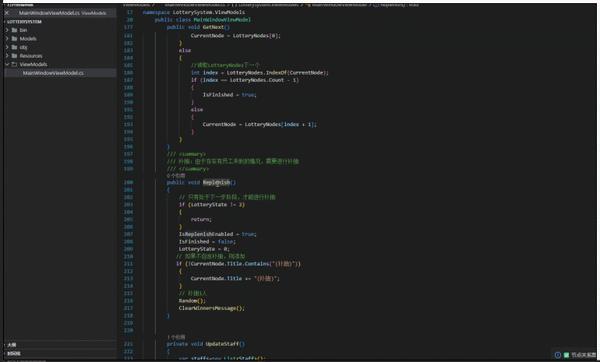Select the ViewModels folder label
This screenshot has width=600, height=362.
pos(33,64)
